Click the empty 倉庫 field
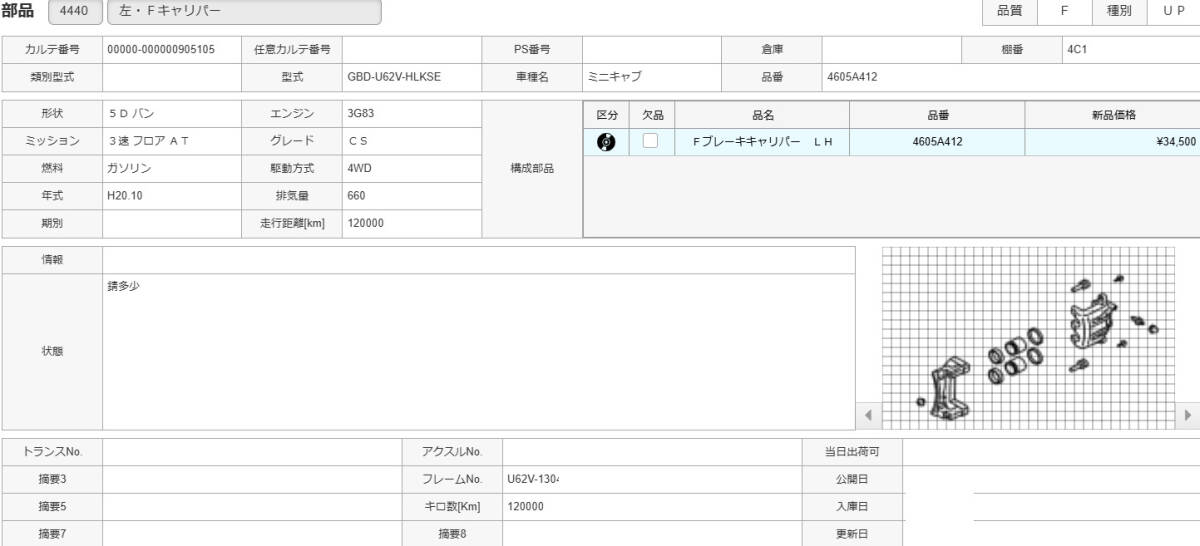Viewport: 1200px width, 546px height. tap(891, 49)
